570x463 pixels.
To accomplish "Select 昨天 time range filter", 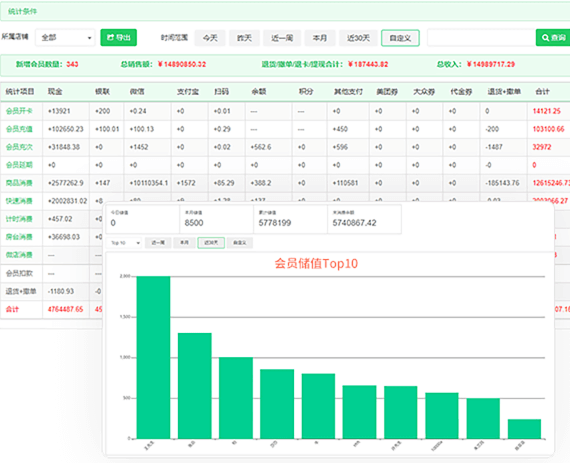I will pos(244,38).
